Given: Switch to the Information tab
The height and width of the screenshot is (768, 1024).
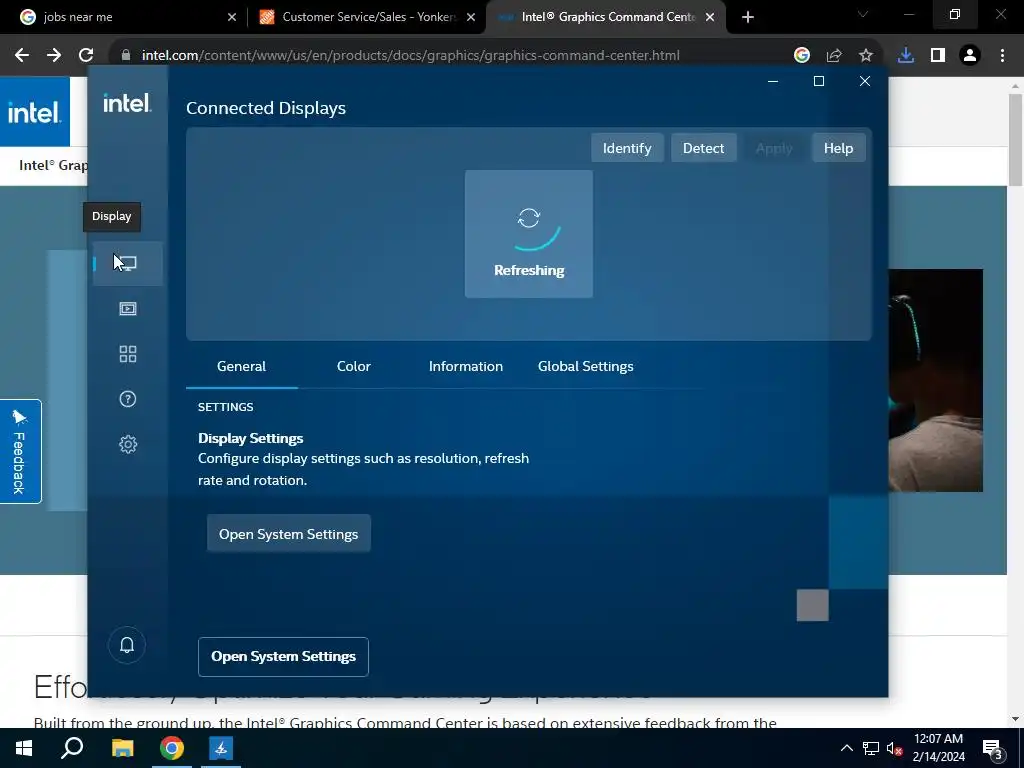Looking at the screenshot, I should pos(466,366).
